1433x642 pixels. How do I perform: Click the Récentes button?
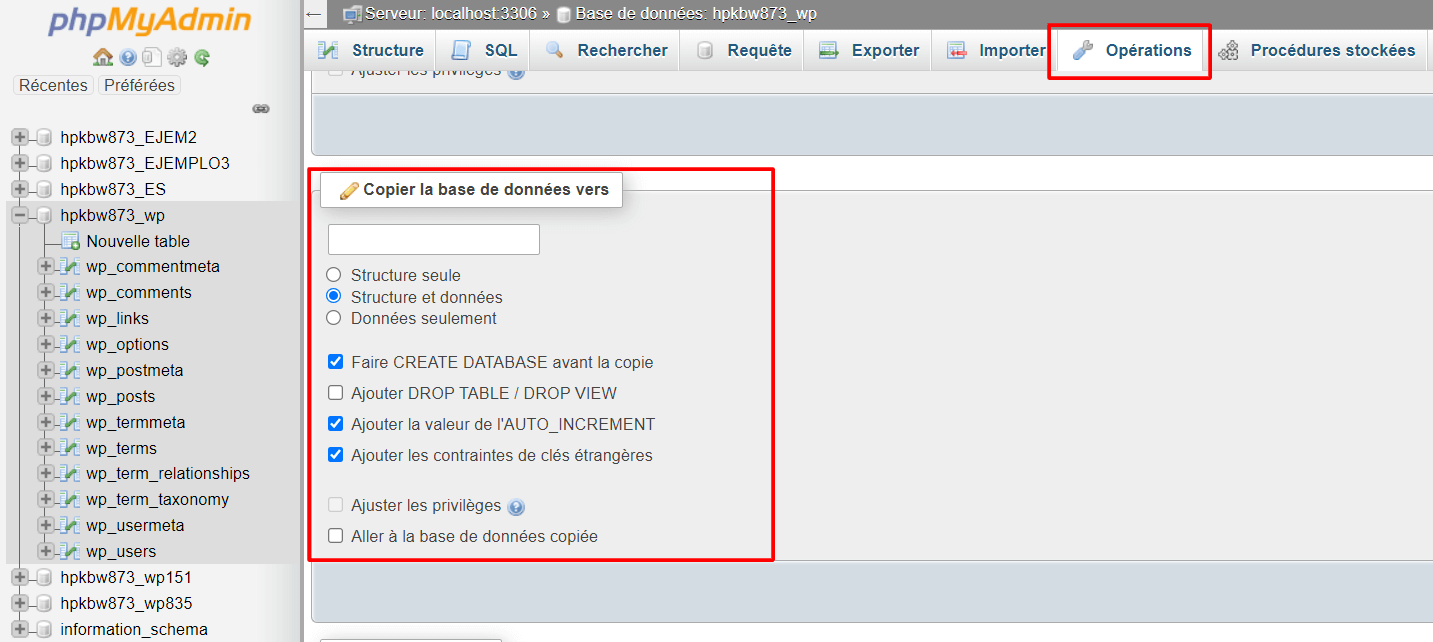(x=53, y=86)
